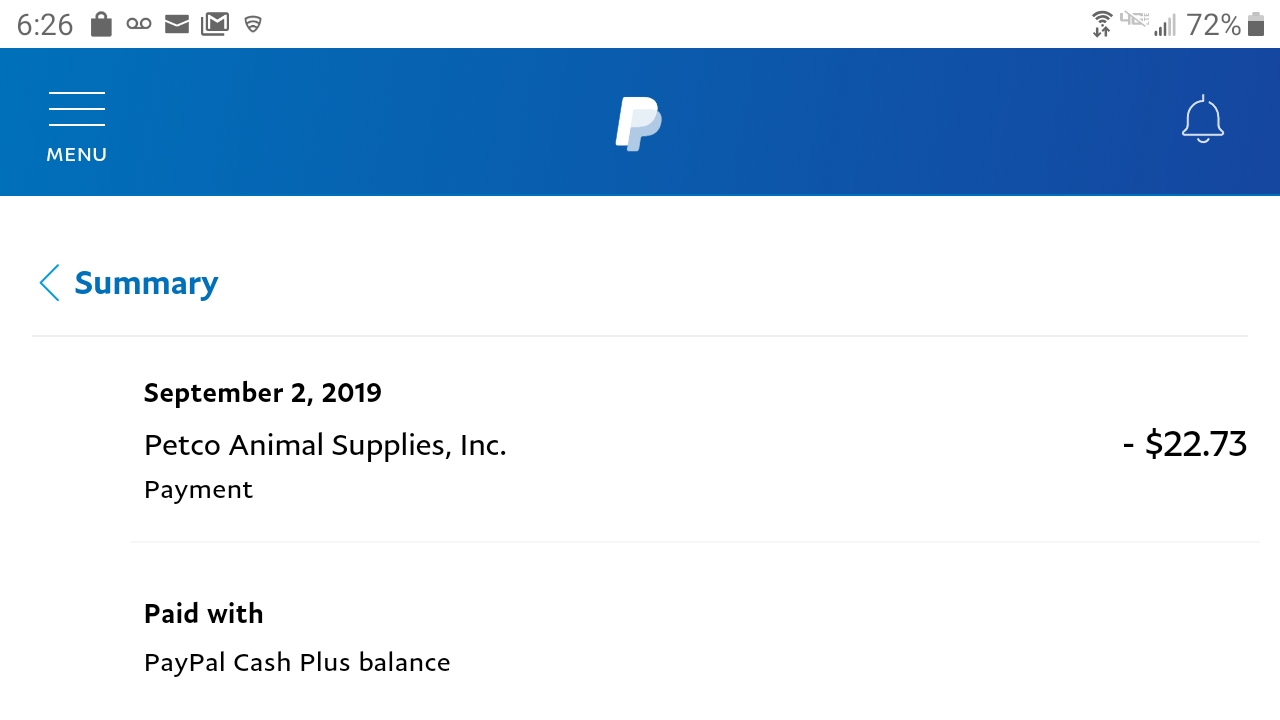Tap the battery icon in status bar
Screen dimensions: 1280x720
click(x=1256, y=24)
